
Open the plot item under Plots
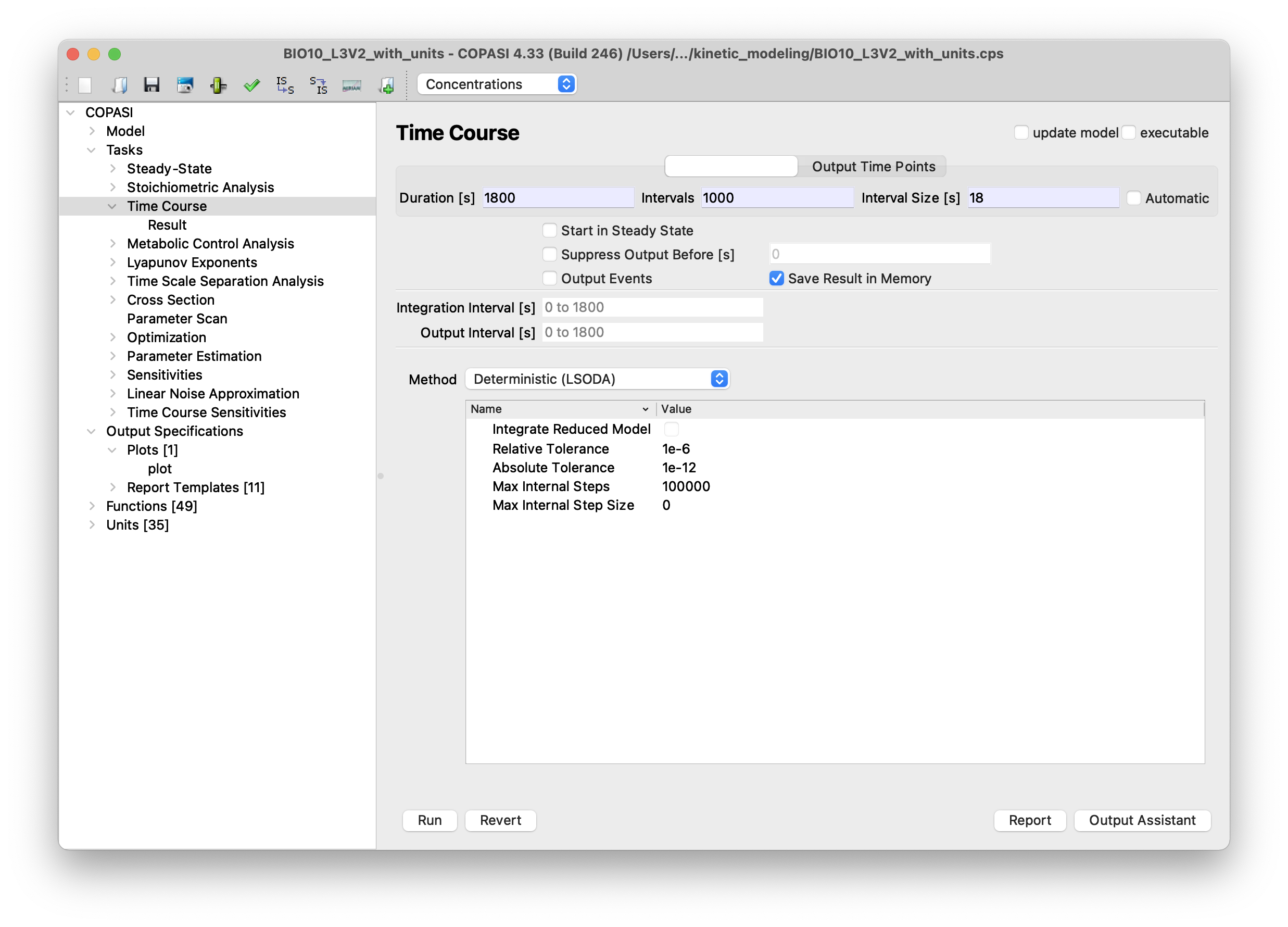160,469
